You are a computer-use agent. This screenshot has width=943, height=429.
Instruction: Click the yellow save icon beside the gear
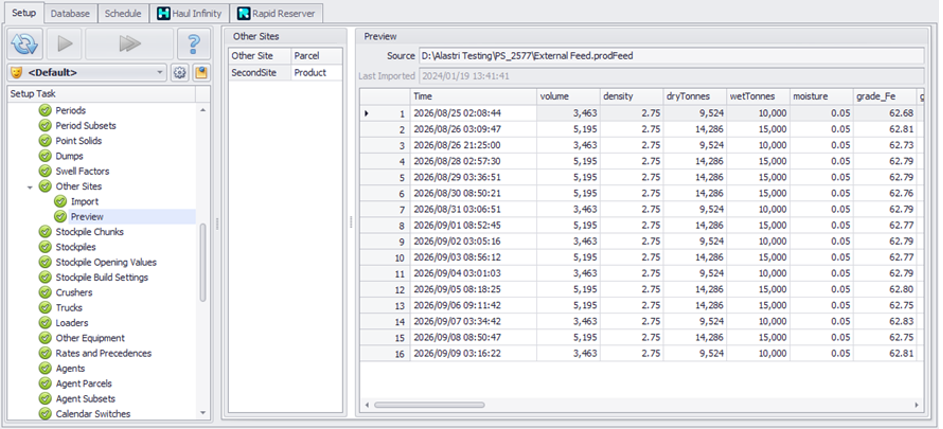click(200, 73)
